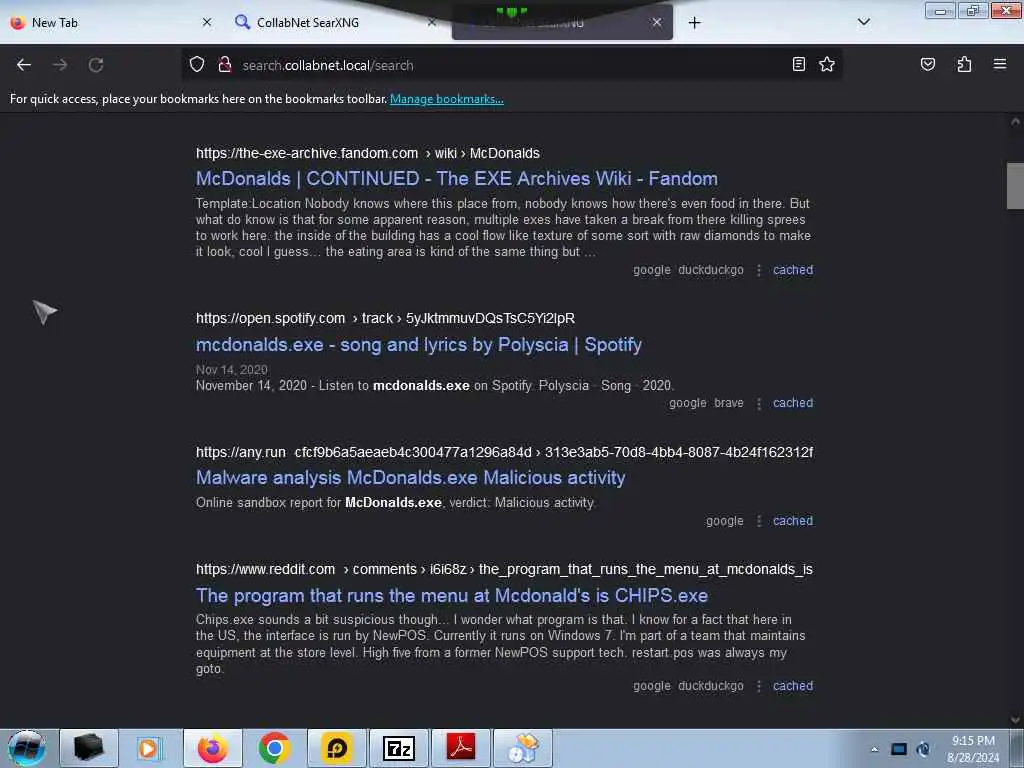The image size is (1024, 768).
Task: Open the Pocket save icon
Action: pyautogui.click(x=927, y=64)
